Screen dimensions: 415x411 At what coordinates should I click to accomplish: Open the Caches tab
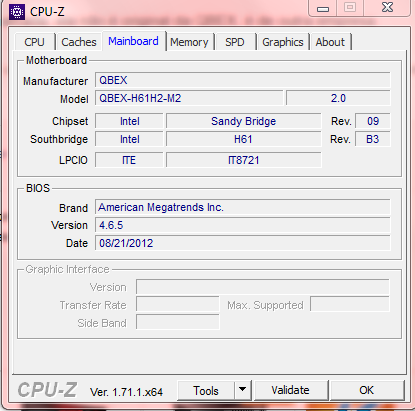(79, 42)
